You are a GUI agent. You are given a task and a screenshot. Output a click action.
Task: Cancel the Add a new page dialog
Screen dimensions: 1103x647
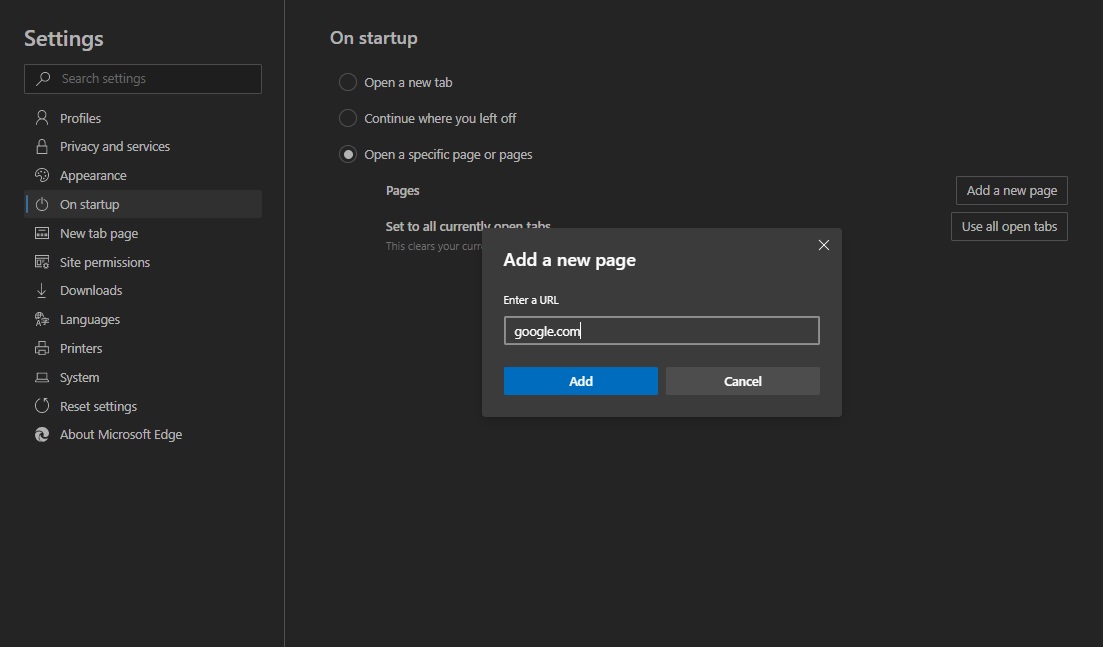coord(742,381)
